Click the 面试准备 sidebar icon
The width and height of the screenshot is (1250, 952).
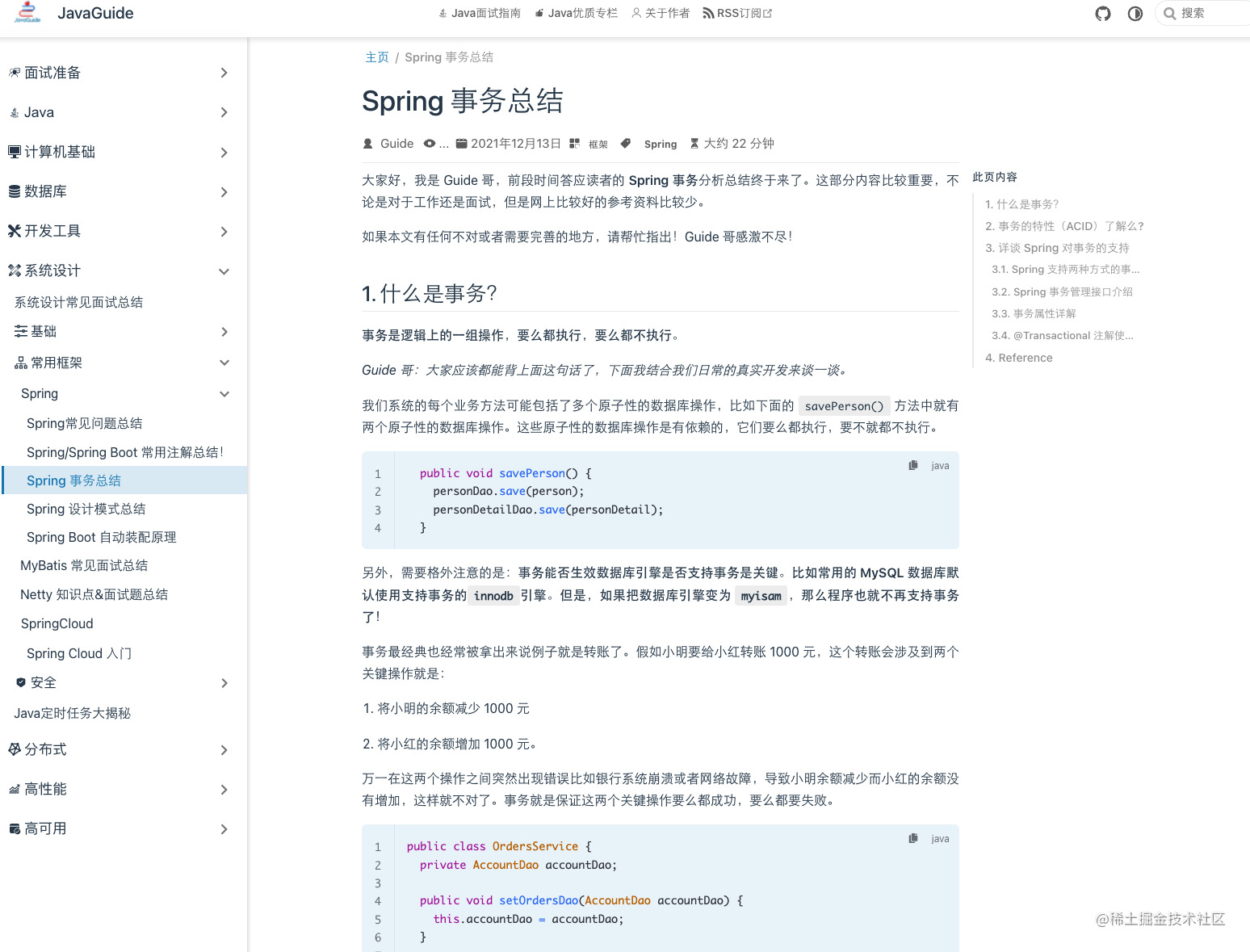click(x=15, y=73)
